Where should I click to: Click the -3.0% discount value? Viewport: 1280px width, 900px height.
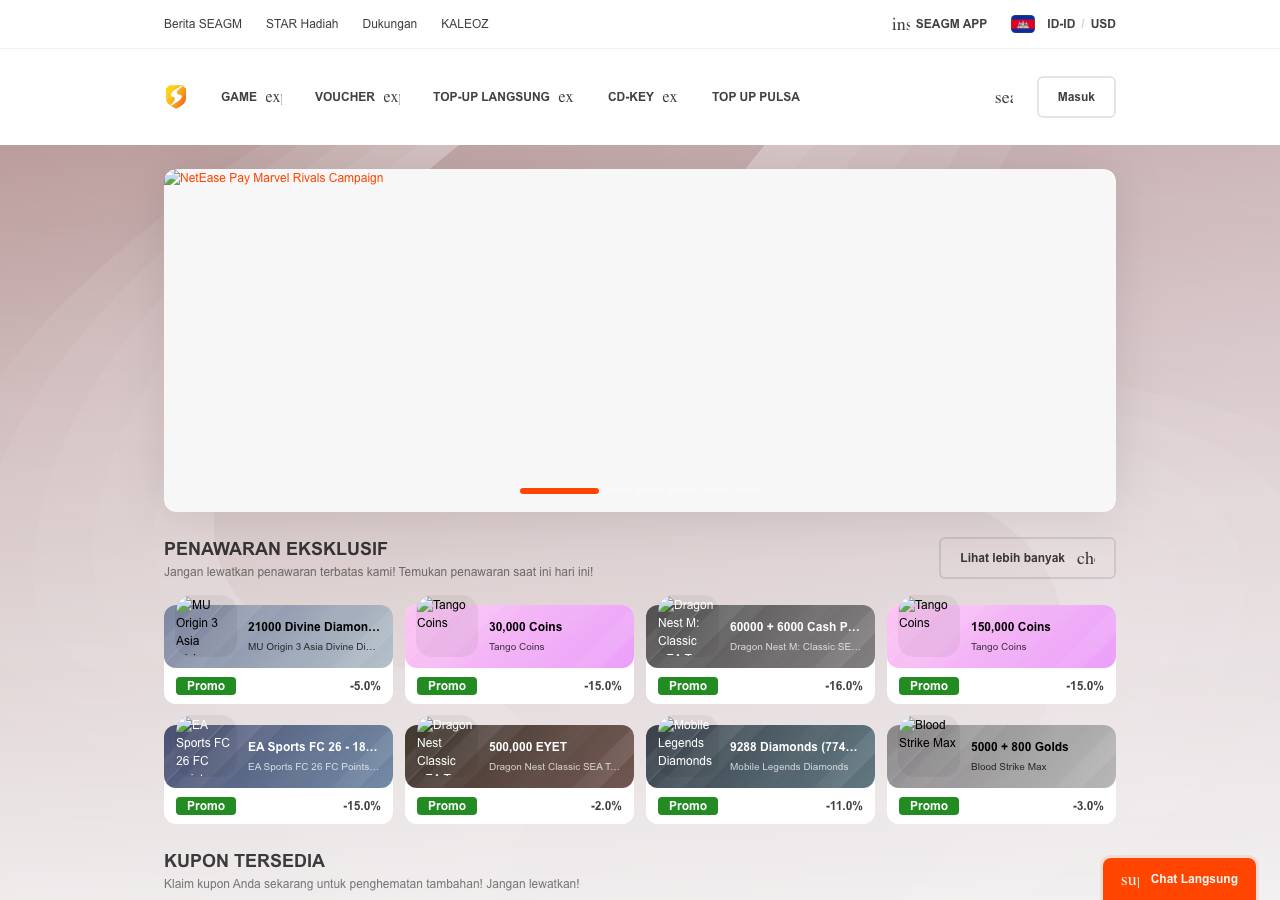1088,806
